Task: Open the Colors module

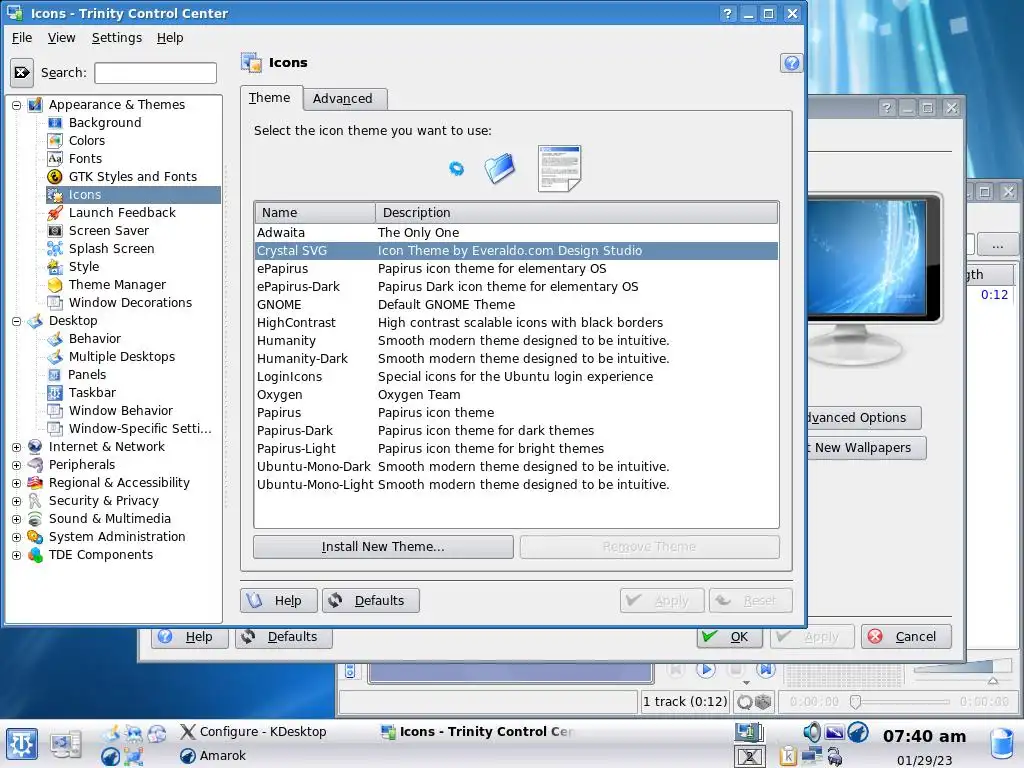Action: [86, 140]
